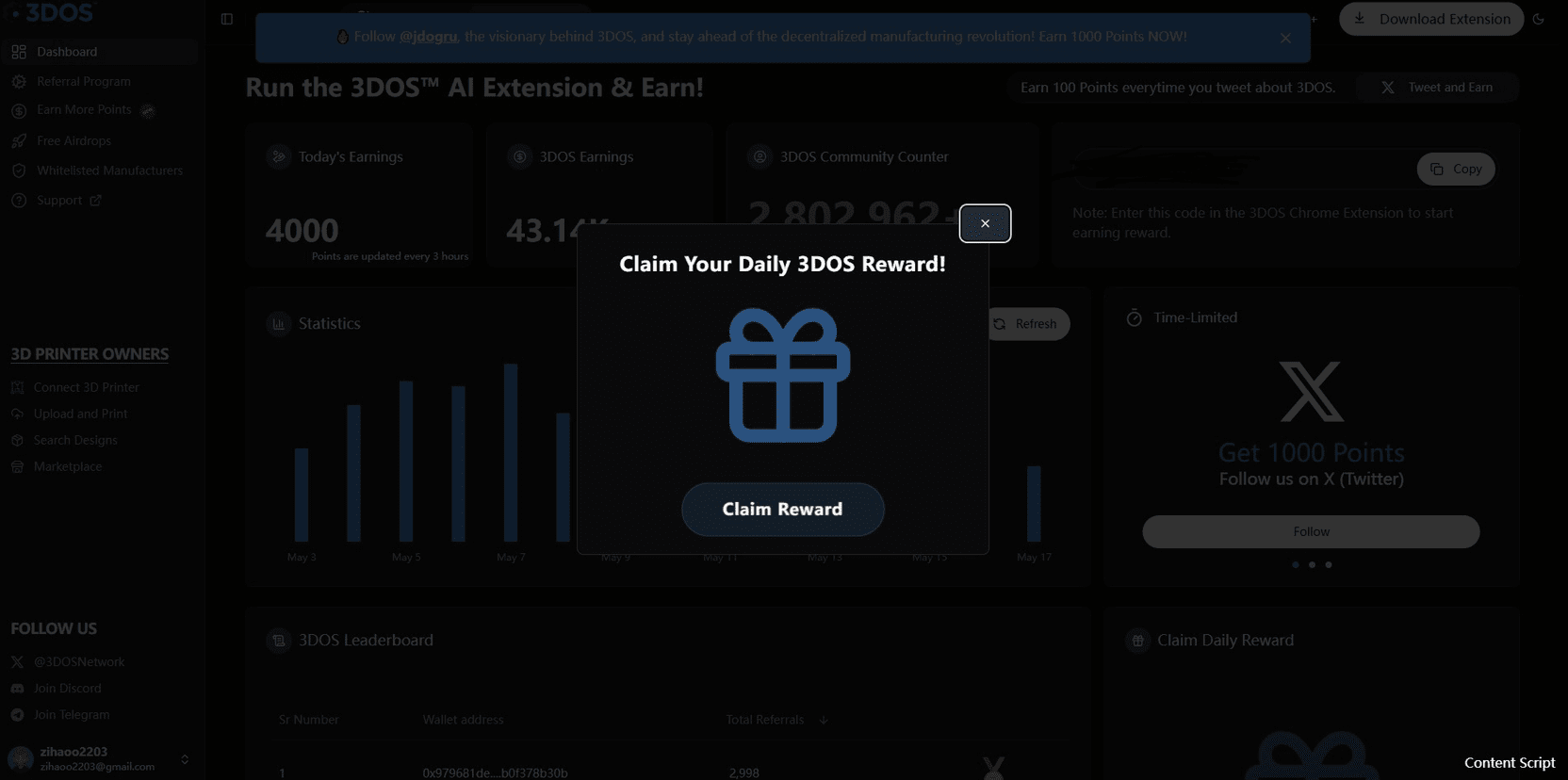Close the Claim Your Daily 3DOS Reward popup
The image size is (1568, 780).
pos(985,223)
